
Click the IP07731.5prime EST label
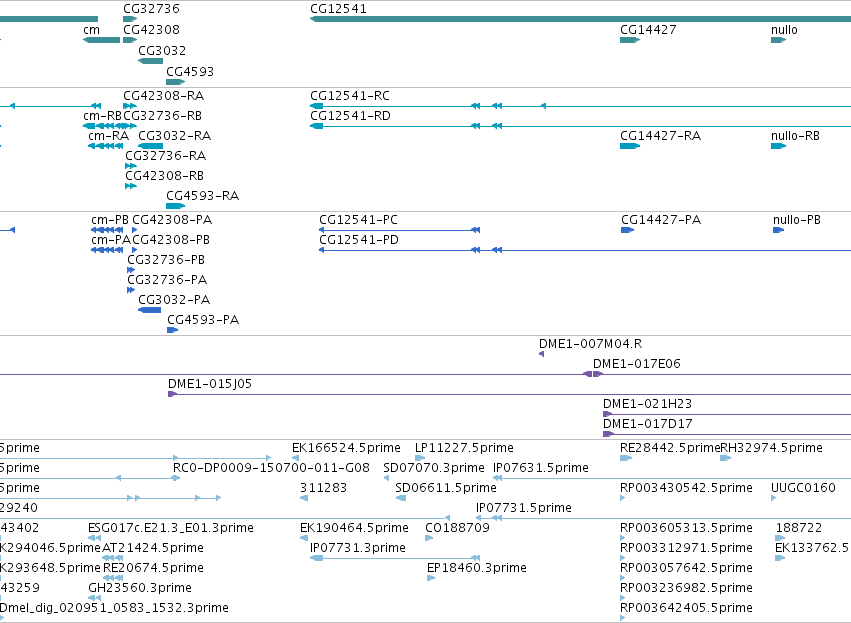[x=524, y=508]
